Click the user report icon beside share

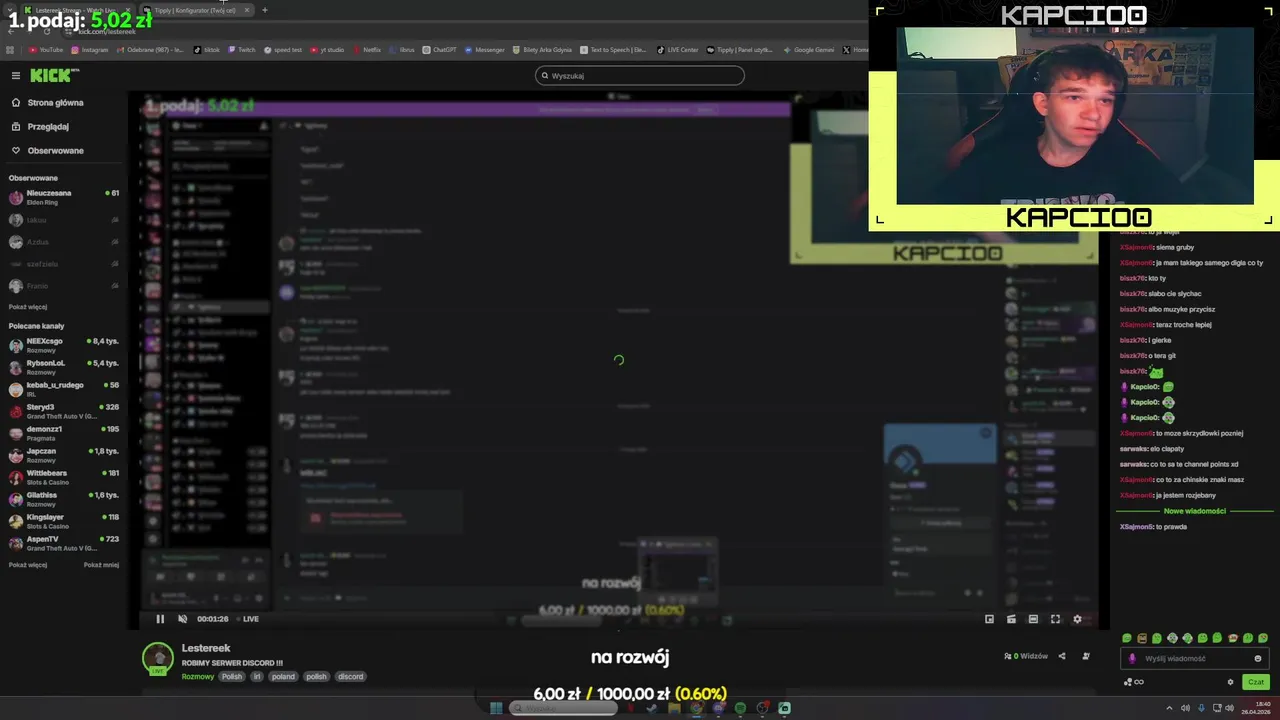coord(1086,656)
